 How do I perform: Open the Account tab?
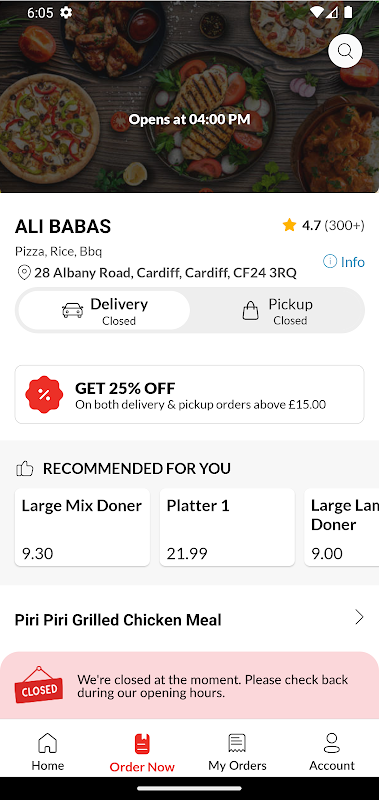point(332,752)
